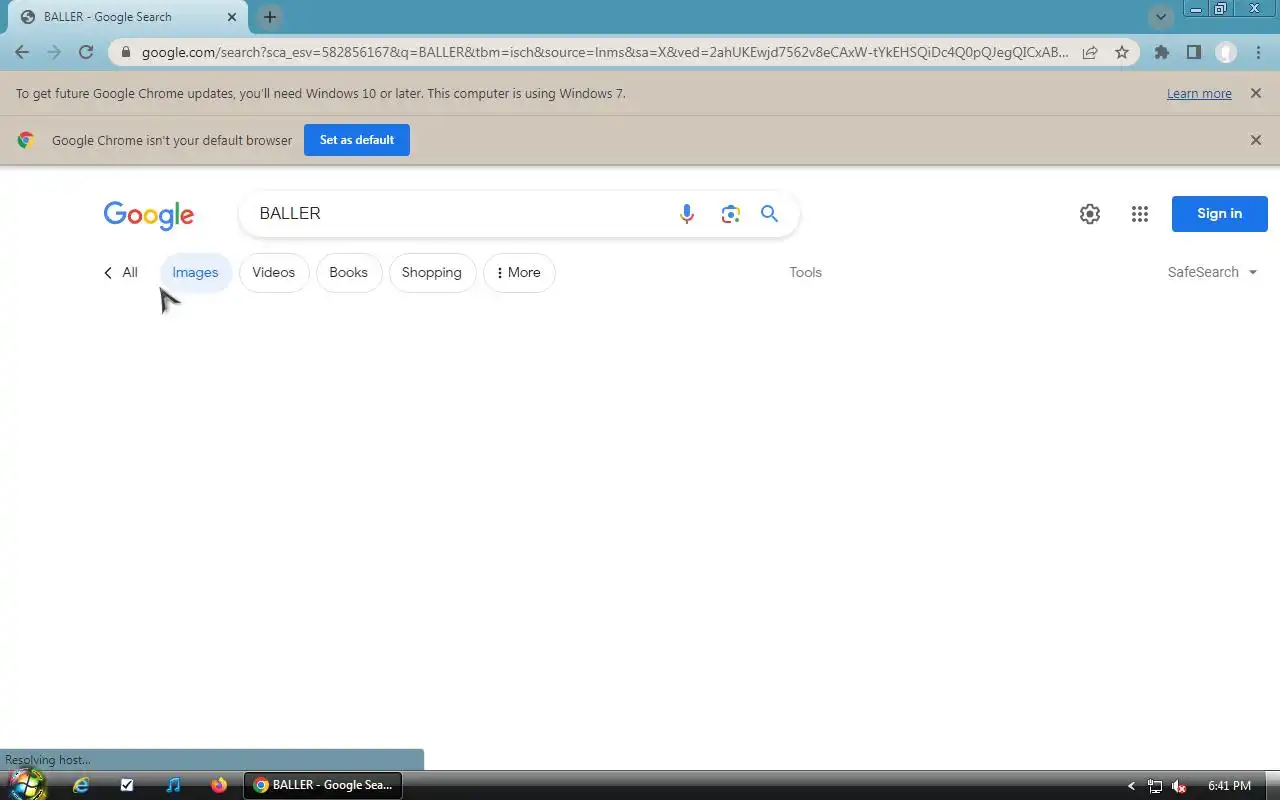Reload the current page
This screenshot has height=800, width=1280.
tap(86, 52)
